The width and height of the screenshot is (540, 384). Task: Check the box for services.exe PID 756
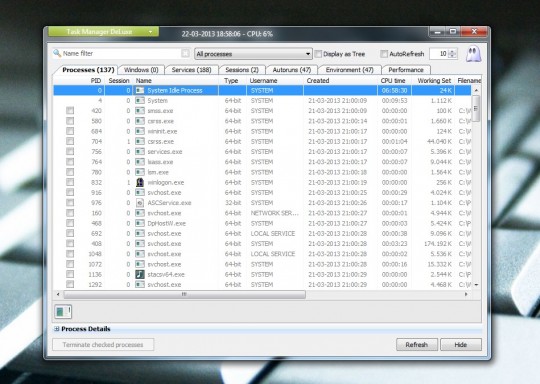coord(70,152)
